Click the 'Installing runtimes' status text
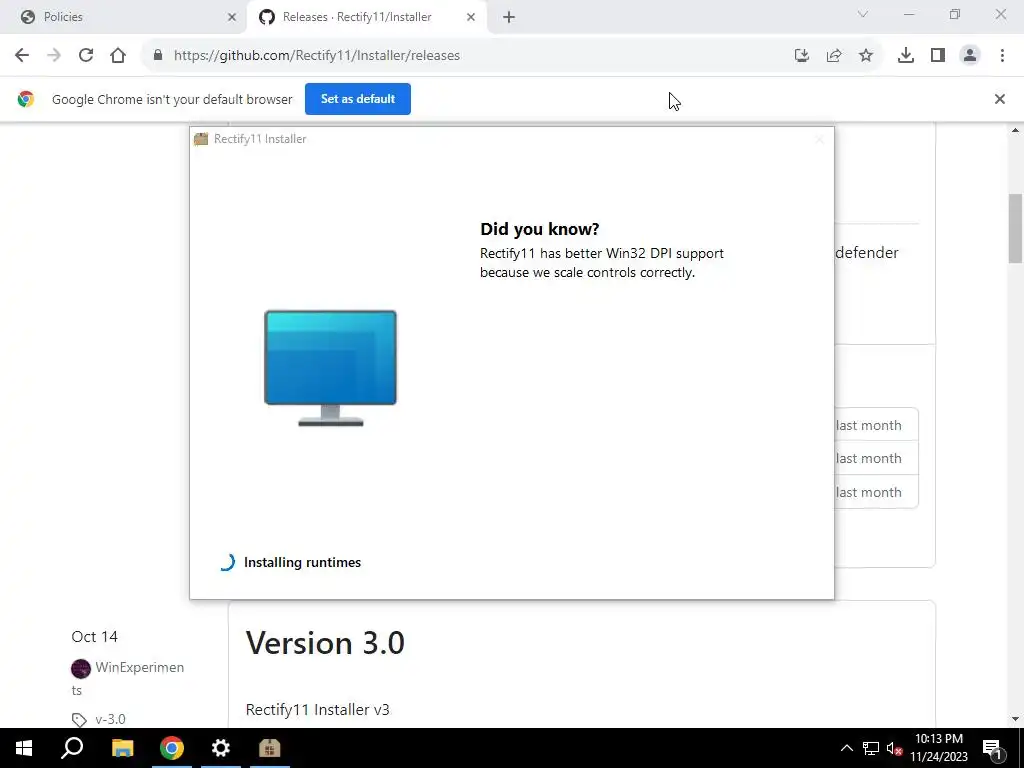1024x768 pixels. [302, 562]
